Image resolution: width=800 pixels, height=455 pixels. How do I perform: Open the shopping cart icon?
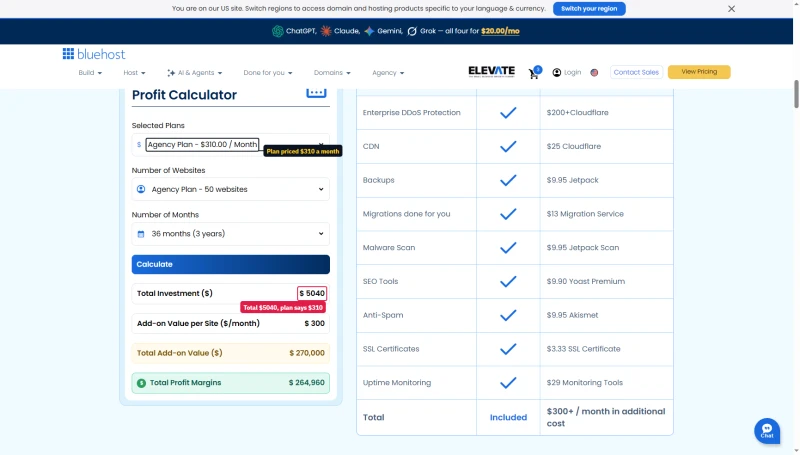point(534,73)
